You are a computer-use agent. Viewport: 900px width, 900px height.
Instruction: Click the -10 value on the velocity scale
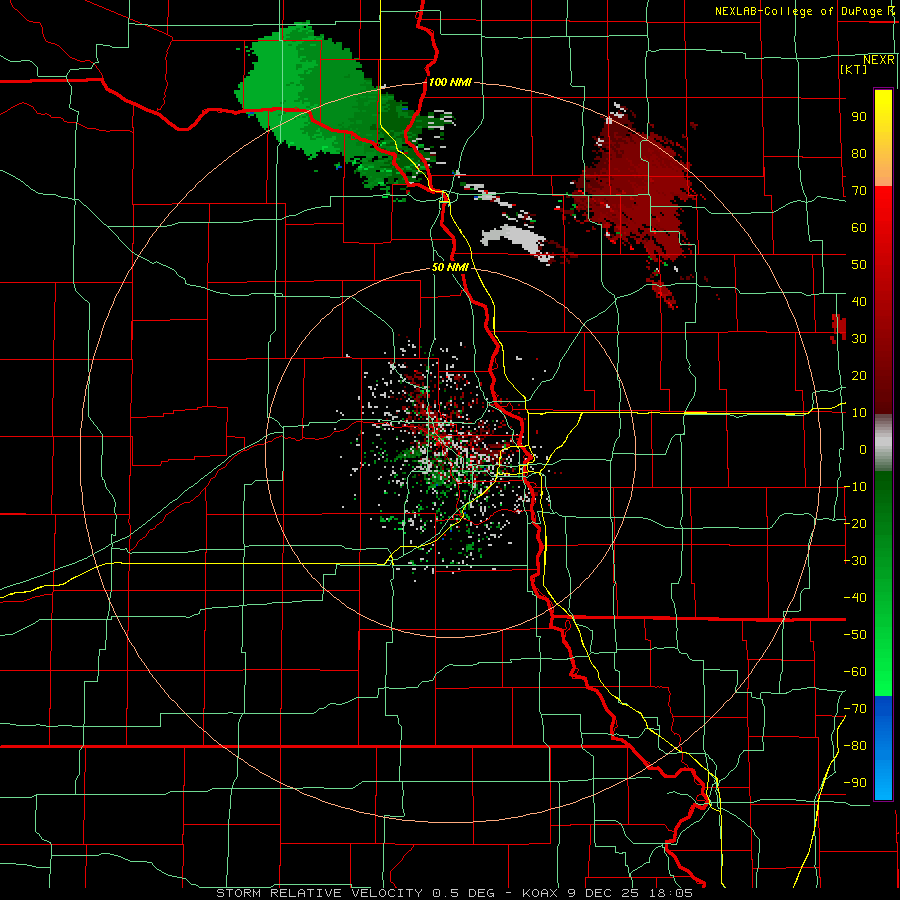pyautogui.click(x=855, y=487)
